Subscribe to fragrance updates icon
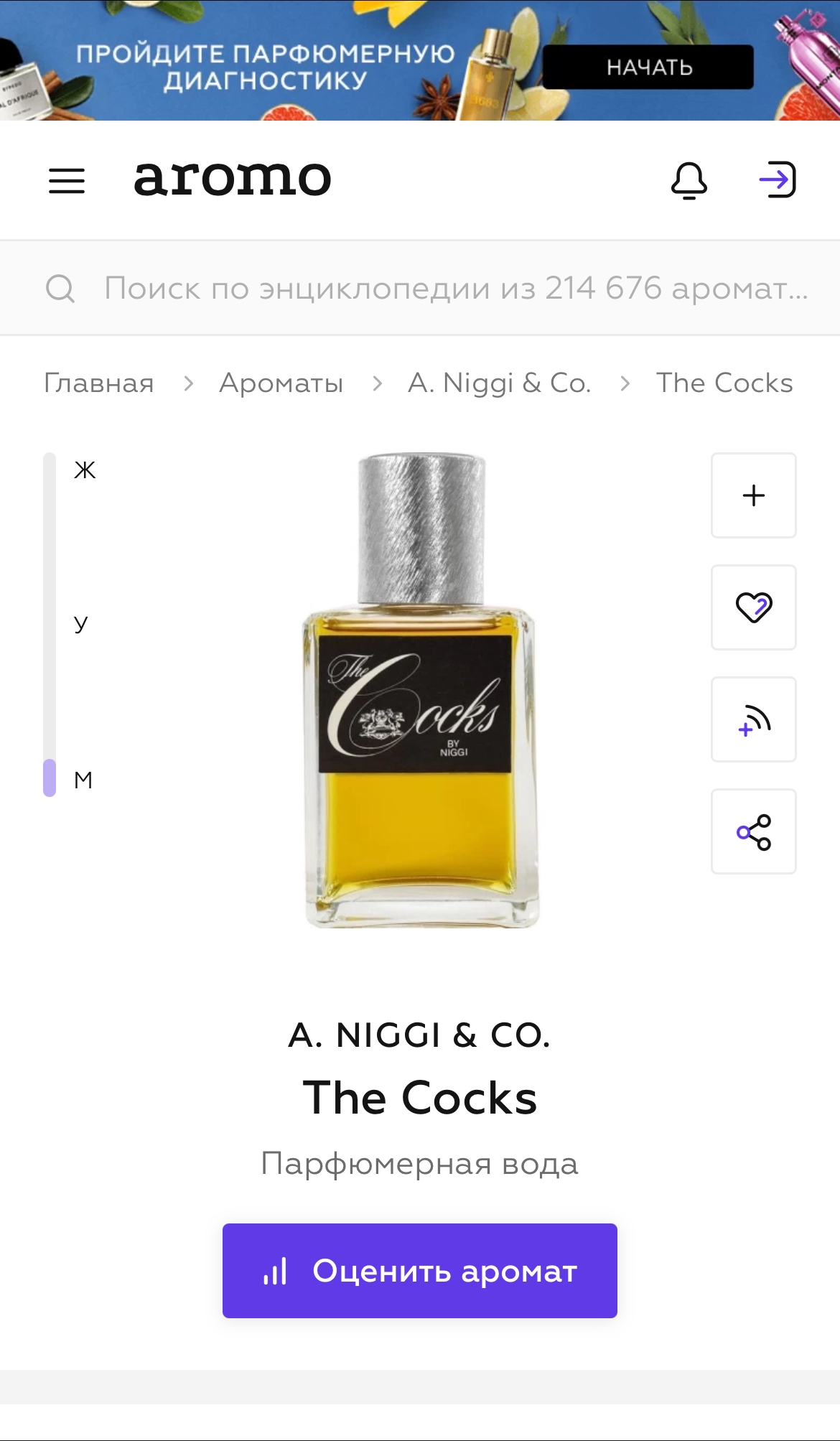The width and height of the screenshot is (840, 1441). (x=754, y=719)
